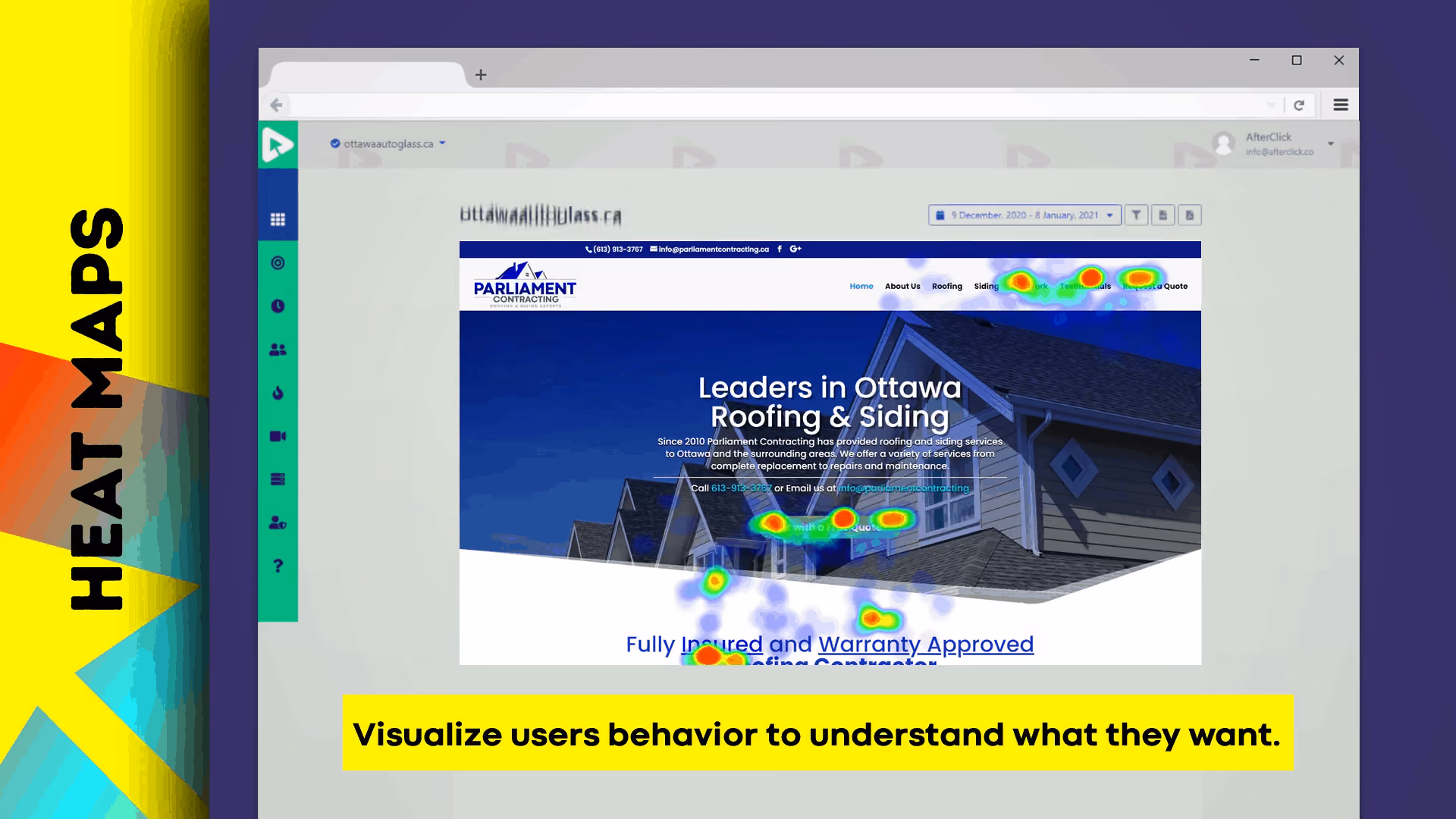Open the help question mark icon
Screen dimensions: 1456x819
pyautogui.click(x=278, y=566)
